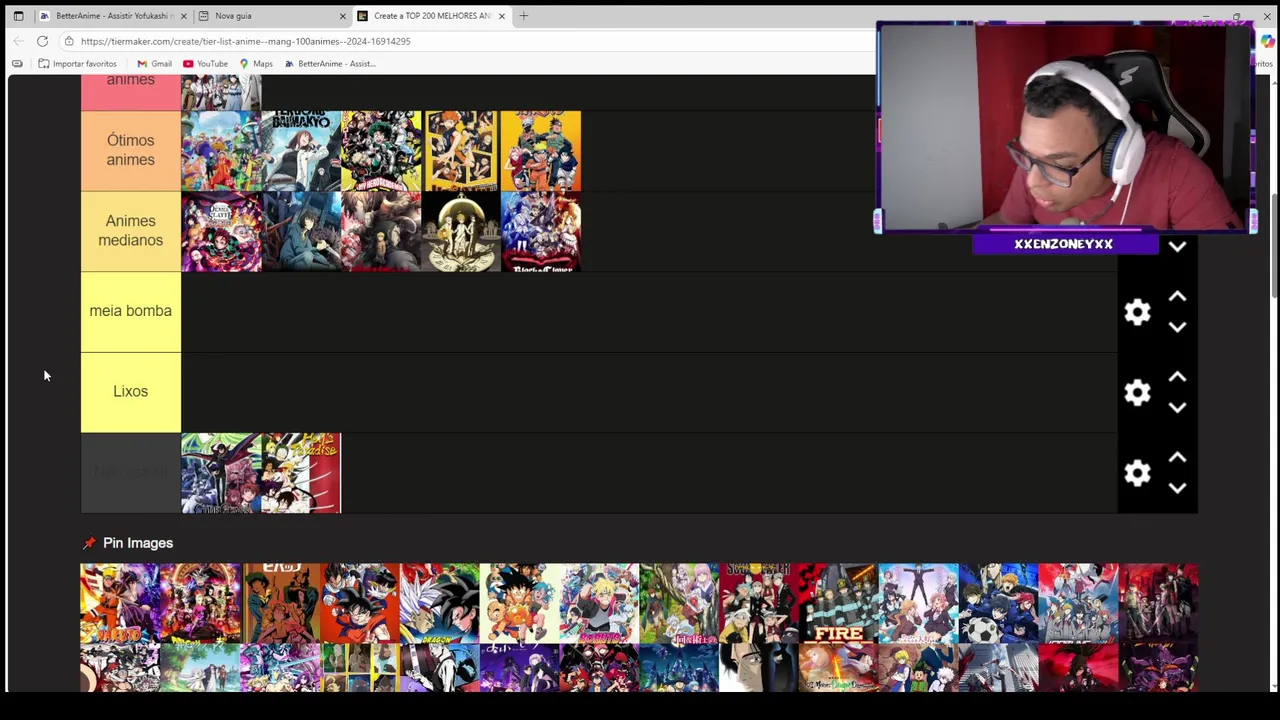Click the Animes medianos tier label
Screen dimensions: 1280x720
[131, 231]
